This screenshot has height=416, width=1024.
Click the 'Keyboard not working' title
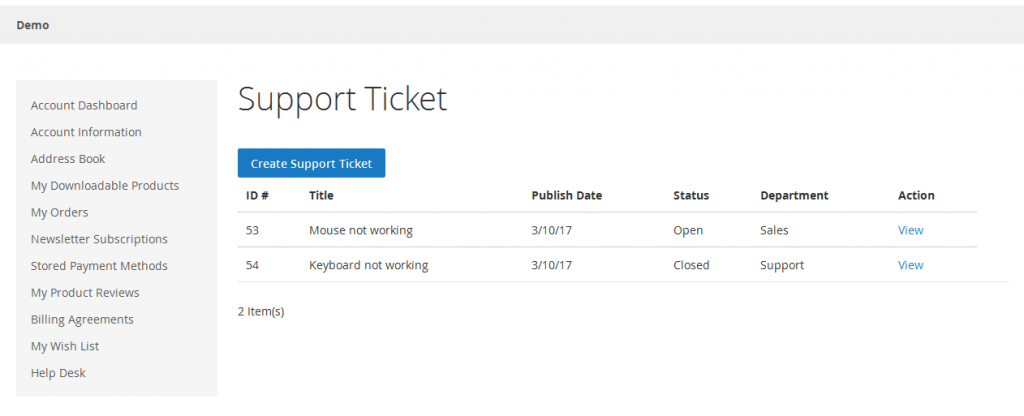click(368, 265)
